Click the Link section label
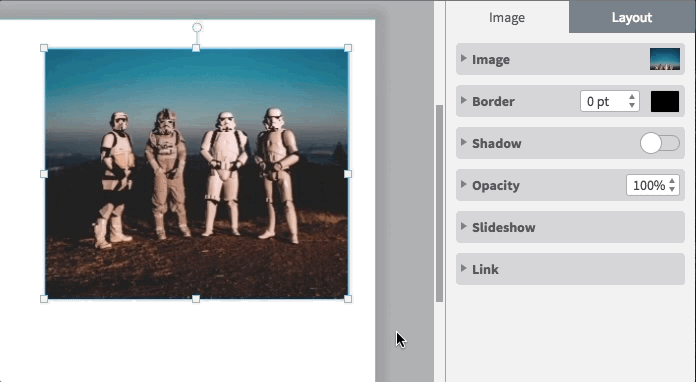The image size is (696, 382). point(485,269)
